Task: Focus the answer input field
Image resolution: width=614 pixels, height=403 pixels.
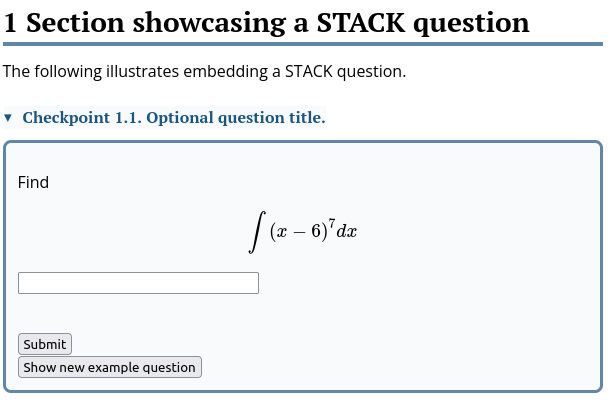Action: (x=138, y=283)
